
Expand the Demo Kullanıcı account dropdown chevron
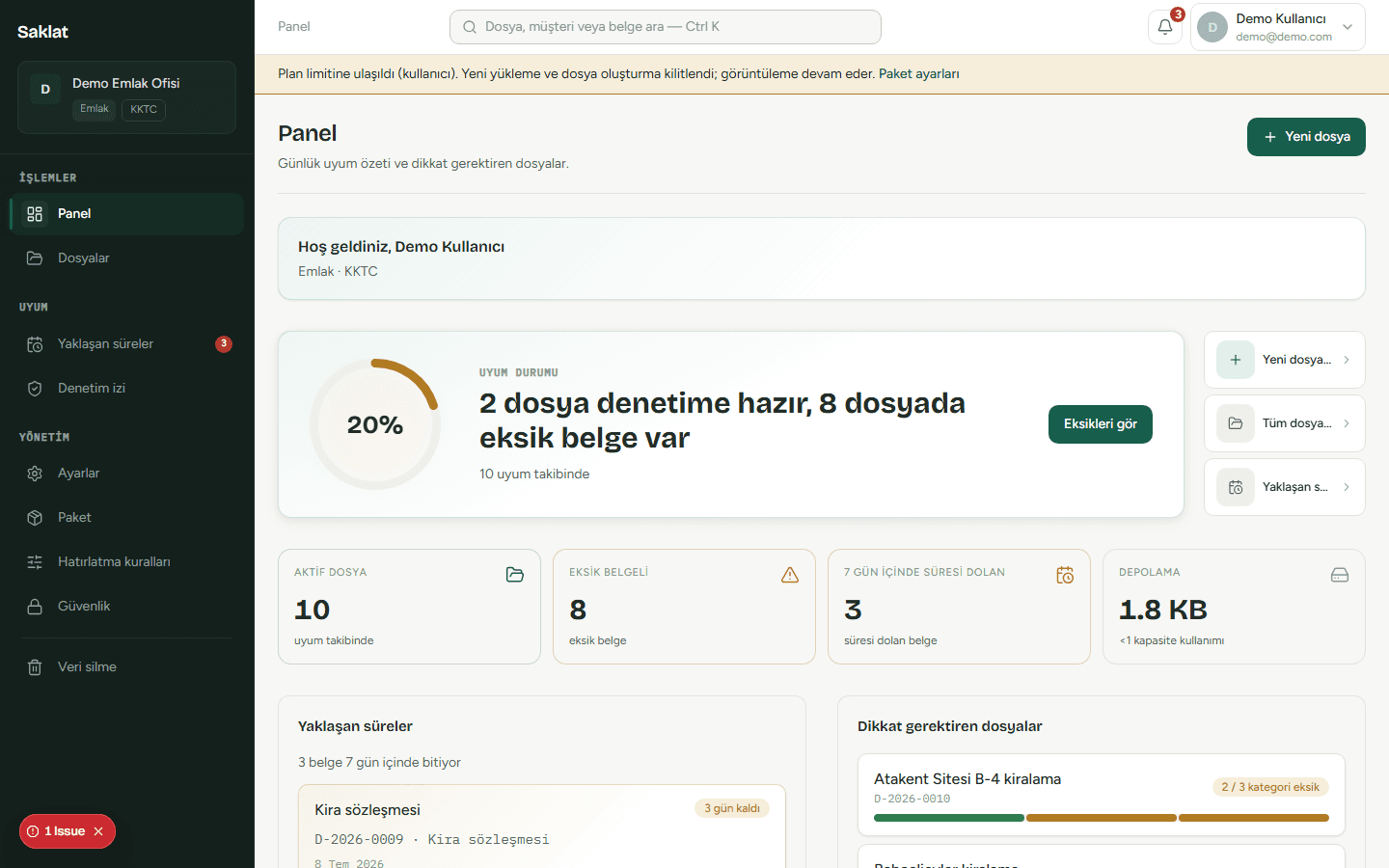click(1348, 27)
